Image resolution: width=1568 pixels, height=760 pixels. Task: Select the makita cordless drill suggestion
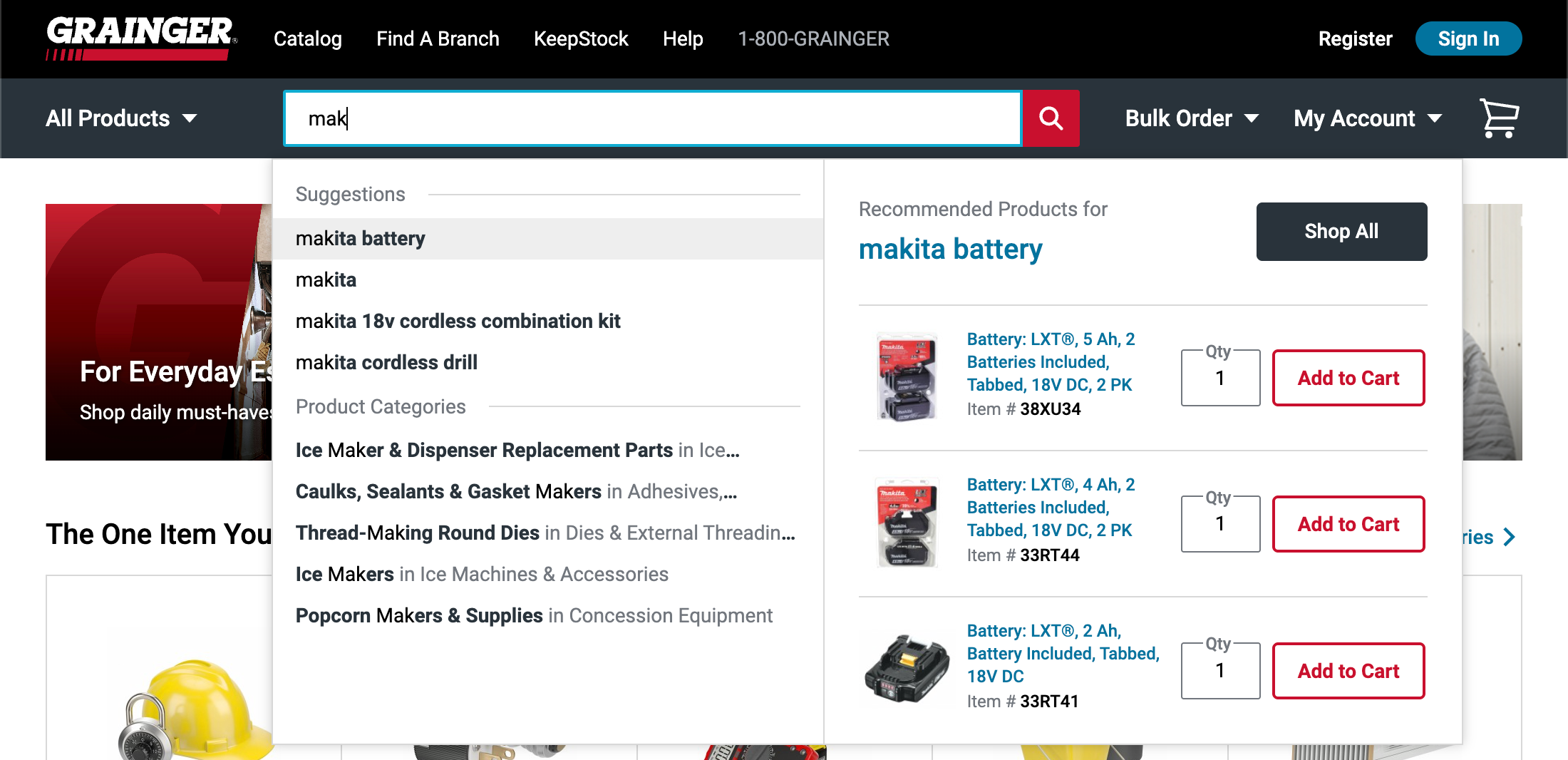[x=386, y=362]
